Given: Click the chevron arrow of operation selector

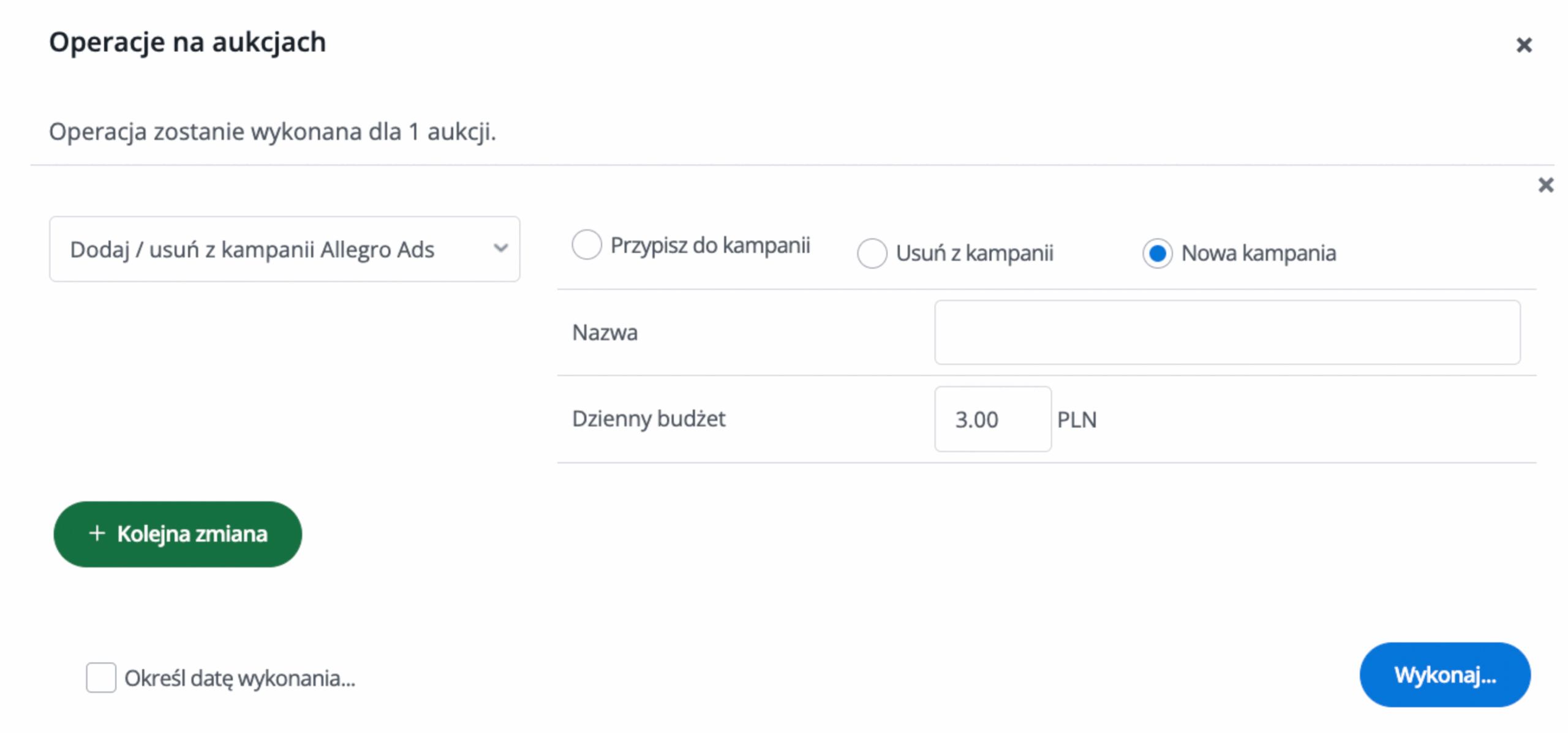Looking at the screenshot, I should 500,248.
